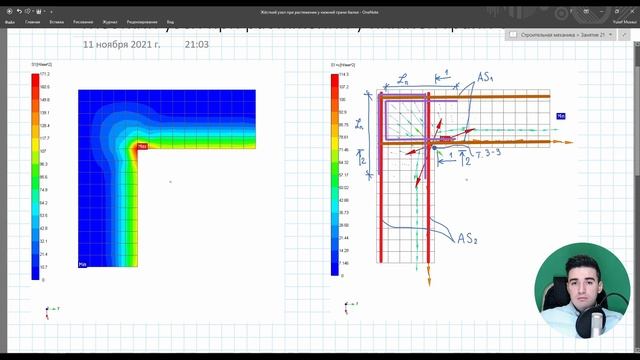Click the Undo arrow in quick access toolbar
Screen dimensions: 640x360
tap(19, 11)
